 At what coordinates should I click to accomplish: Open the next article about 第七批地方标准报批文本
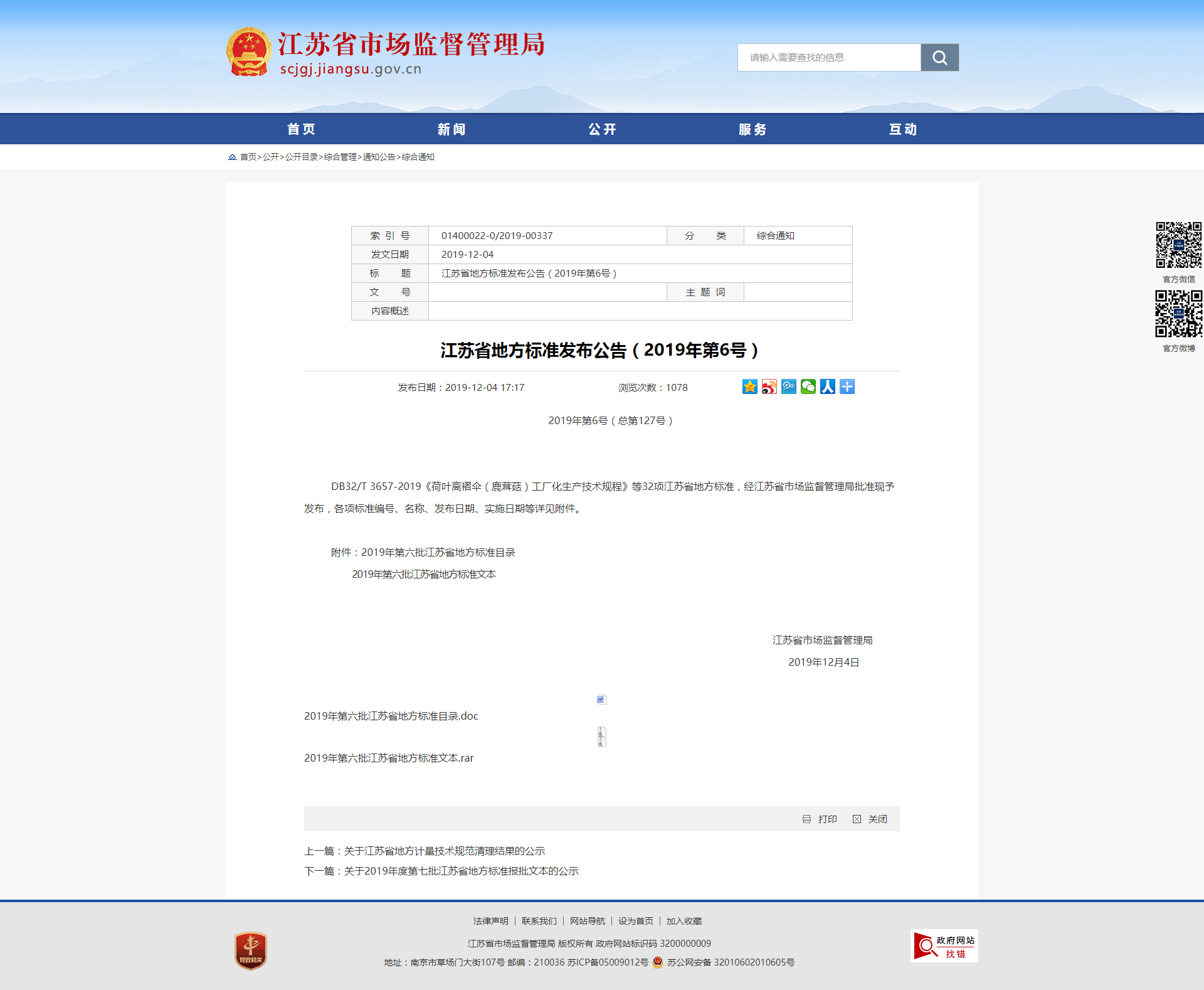461,871
